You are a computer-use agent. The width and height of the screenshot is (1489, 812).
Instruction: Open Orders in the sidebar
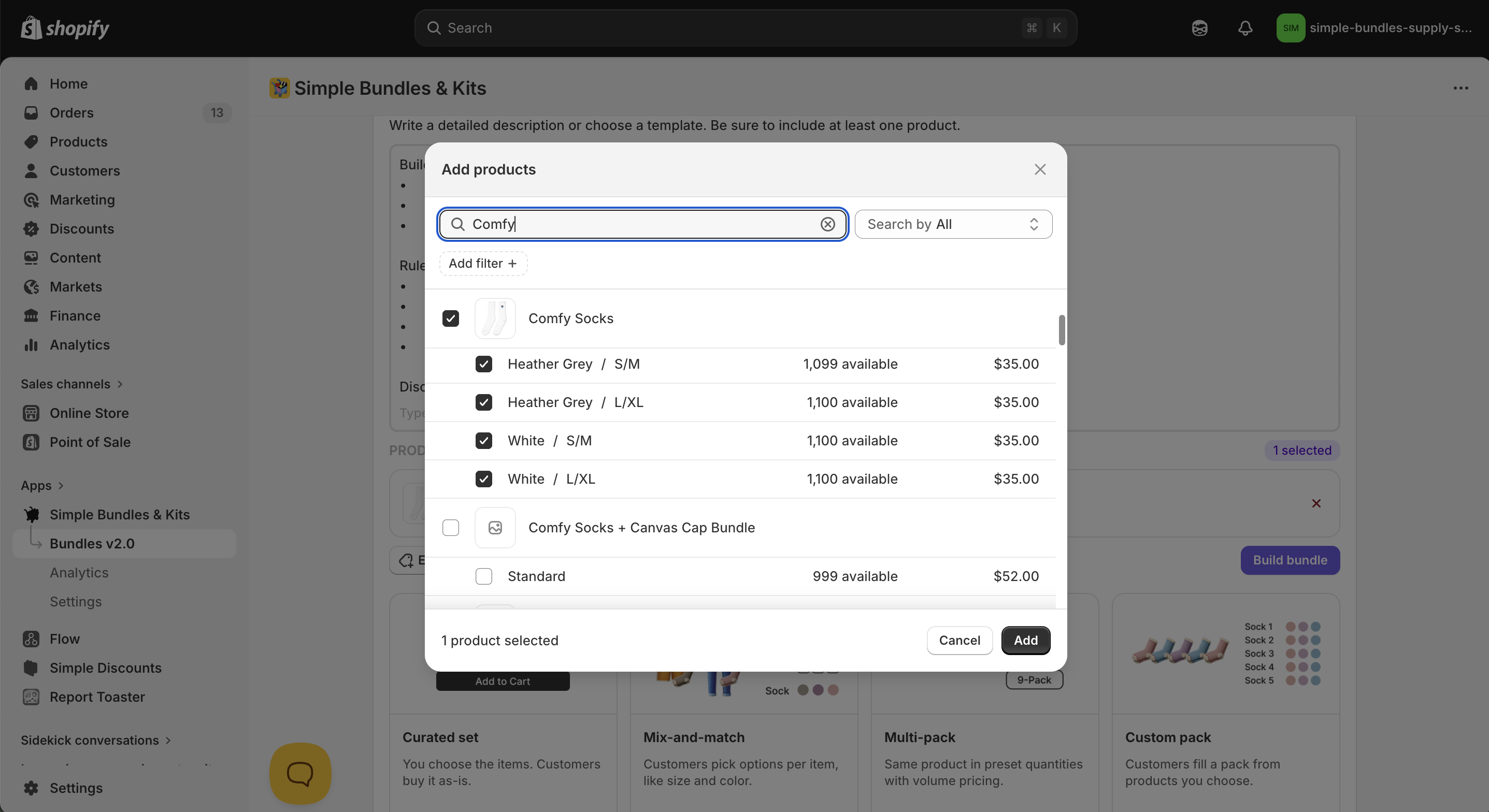71,113
